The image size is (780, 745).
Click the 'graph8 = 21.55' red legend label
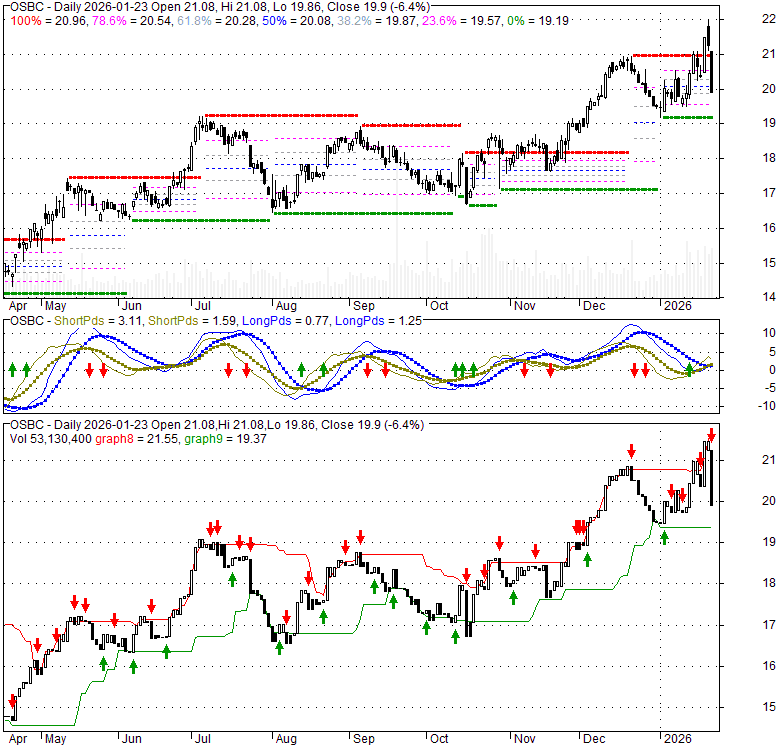click(136, 439)
